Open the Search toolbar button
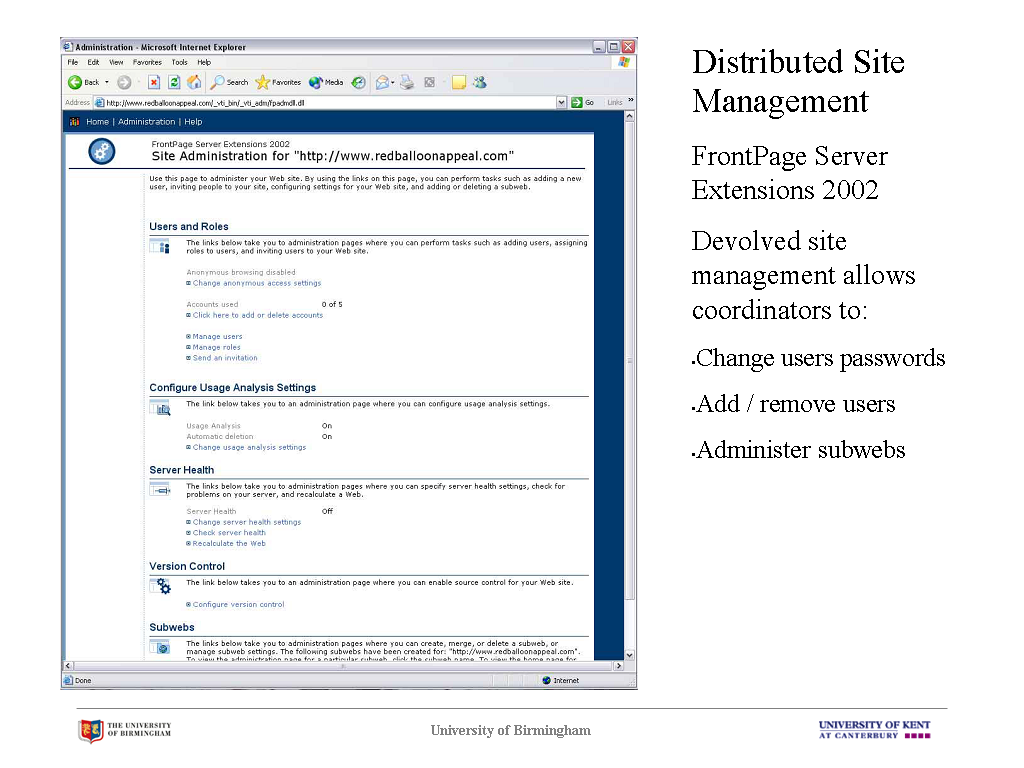The width and height of the screenshot is (1024, 768). [229, 82]
